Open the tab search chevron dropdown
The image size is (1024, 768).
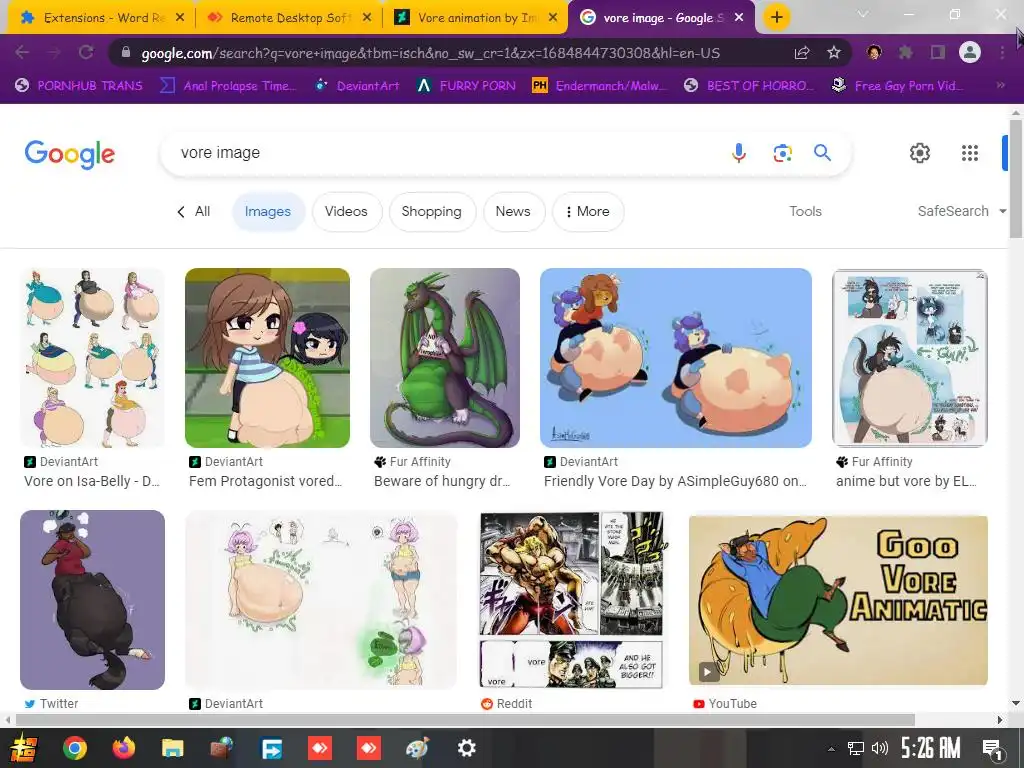[863, 14]
